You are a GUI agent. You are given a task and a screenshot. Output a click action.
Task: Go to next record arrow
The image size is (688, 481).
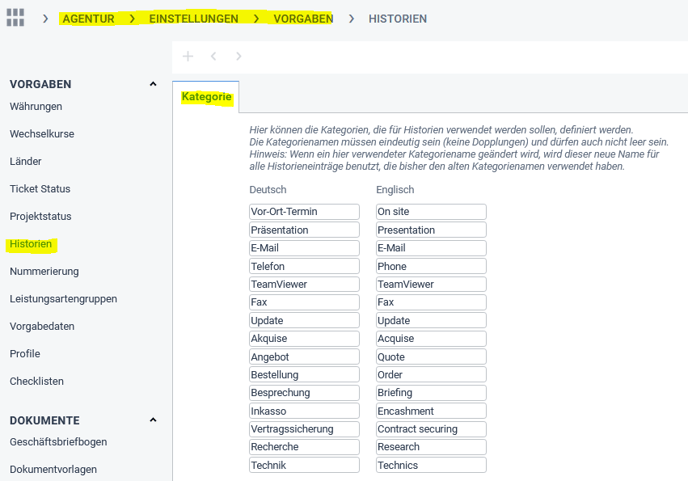click(238, 57)
